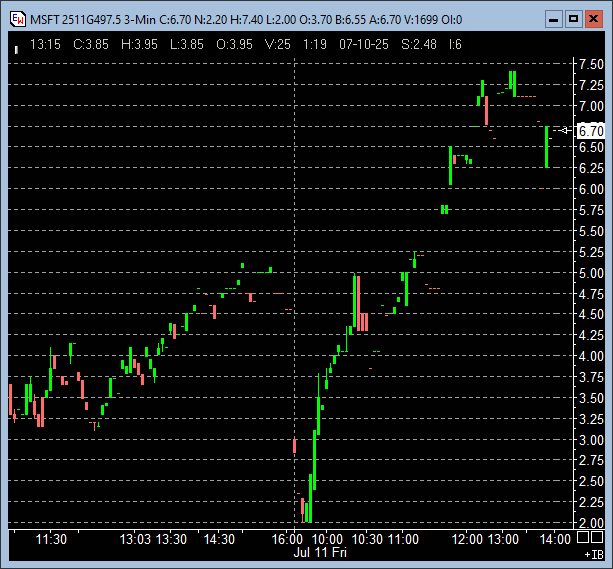This screenshot has width=613, height=569.
Task: Click the 13:15 time readout in data bar
Action: (45, 44)
